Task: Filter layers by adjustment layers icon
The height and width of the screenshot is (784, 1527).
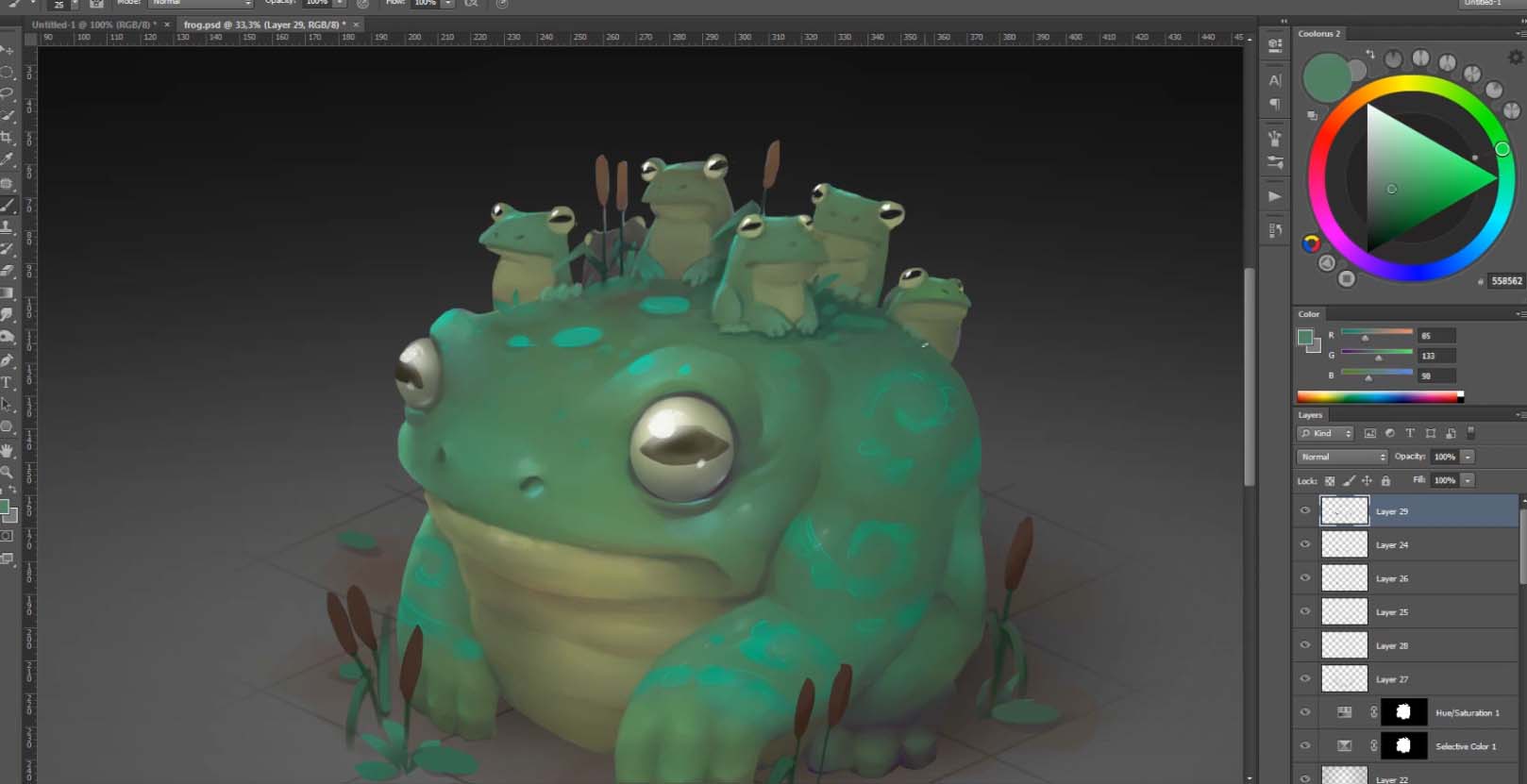Action: coord(1389,433)
